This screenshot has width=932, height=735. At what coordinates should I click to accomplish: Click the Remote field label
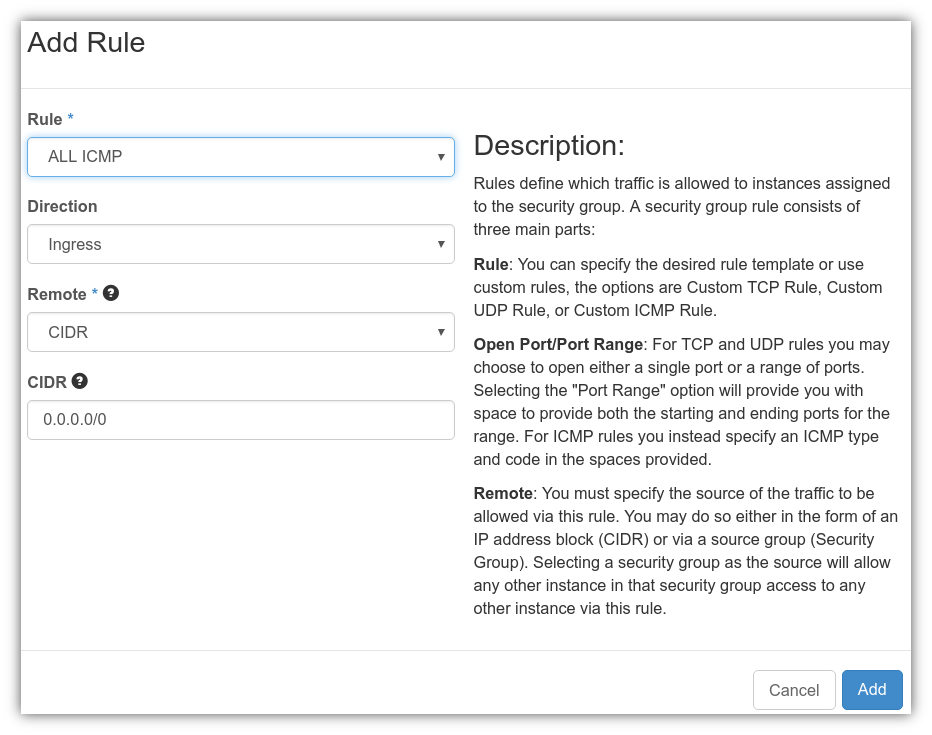point(57,294)
